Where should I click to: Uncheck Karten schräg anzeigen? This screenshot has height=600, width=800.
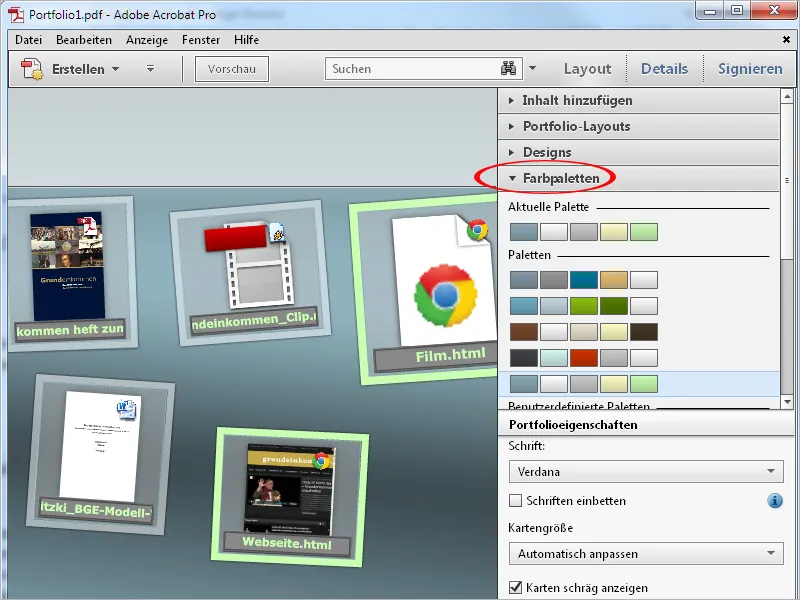(515, 587)
